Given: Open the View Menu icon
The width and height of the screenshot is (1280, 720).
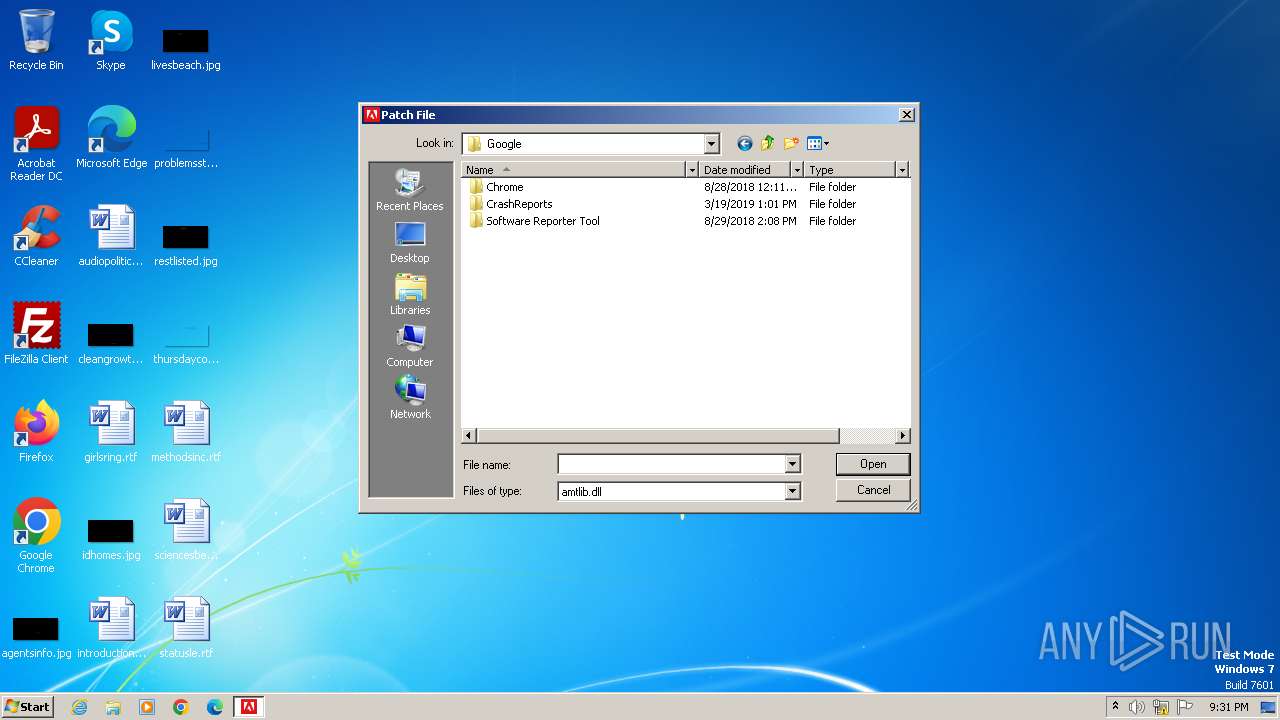Looking at the screenshot, I should tap(818, 144).
